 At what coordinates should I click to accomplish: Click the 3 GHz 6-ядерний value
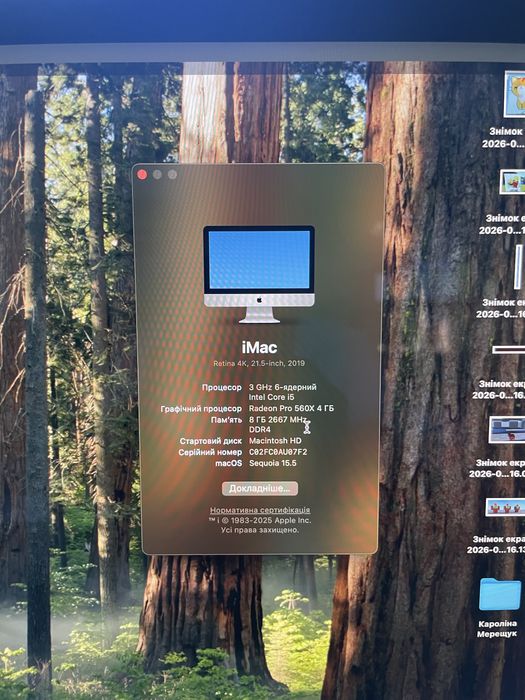tap(283, 387)
